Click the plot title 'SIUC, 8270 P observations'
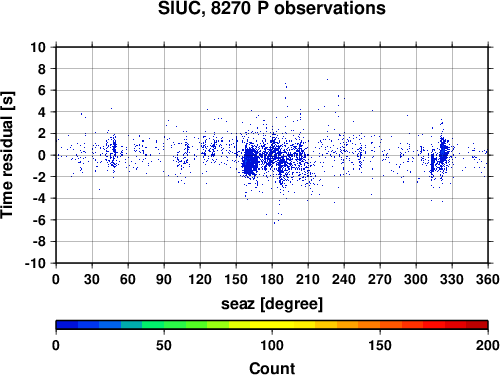This screenshot has height=375, width=500. coord(272,8)
